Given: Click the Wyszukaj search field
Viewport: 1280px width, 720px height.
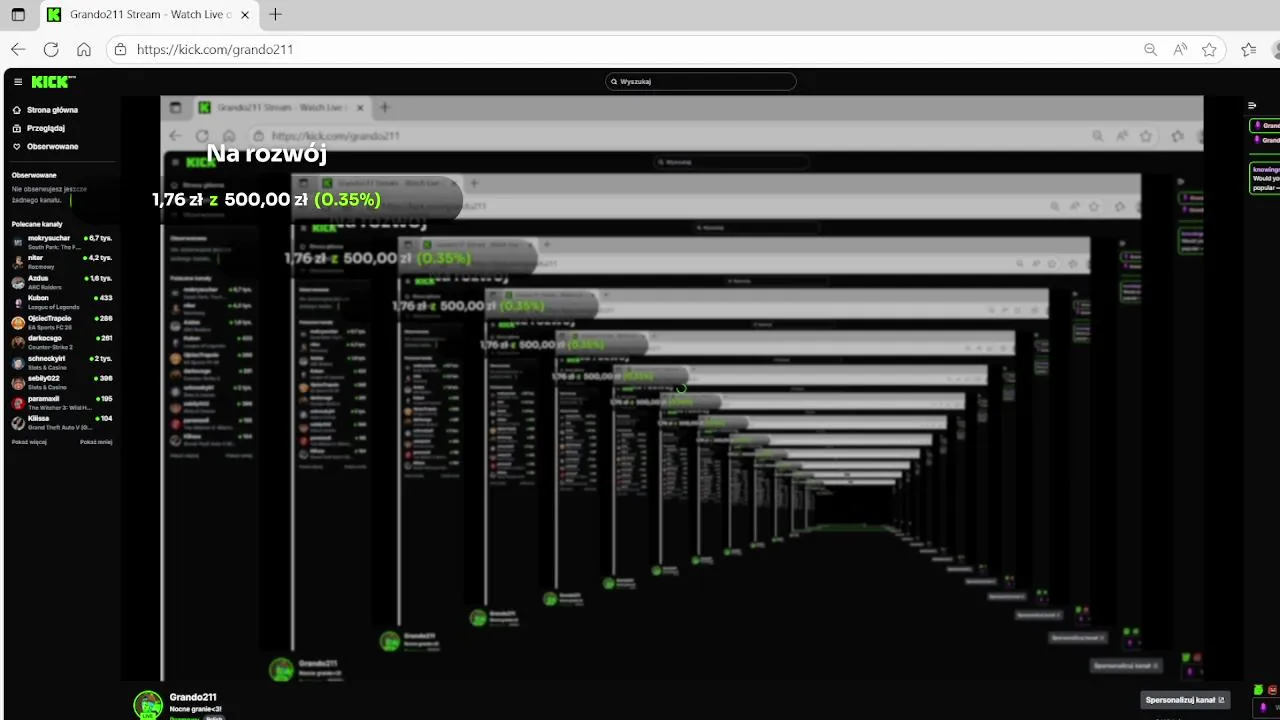Looking at the screenshot, I should pyautogui.click(x=701, y=81).
